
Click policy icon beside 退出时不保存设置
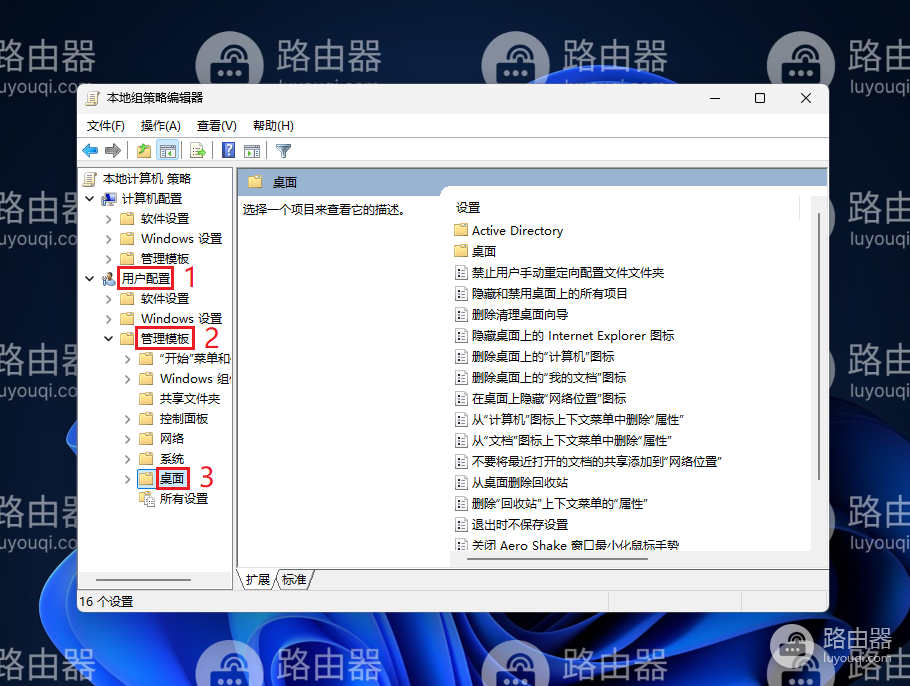point(461,525)
